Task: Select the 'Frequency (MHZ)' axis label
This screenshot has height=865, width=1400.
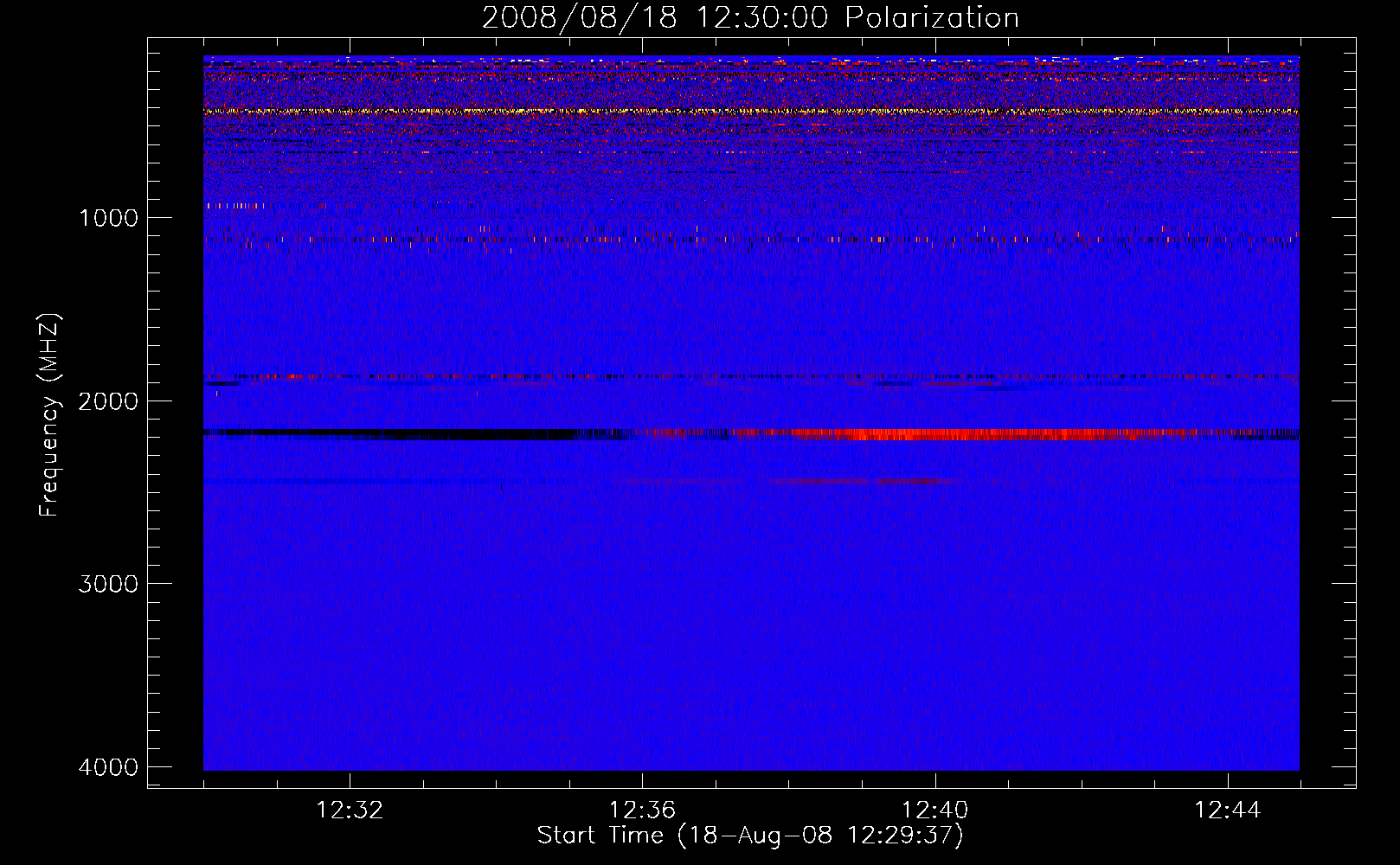Action: click(49, 415)
